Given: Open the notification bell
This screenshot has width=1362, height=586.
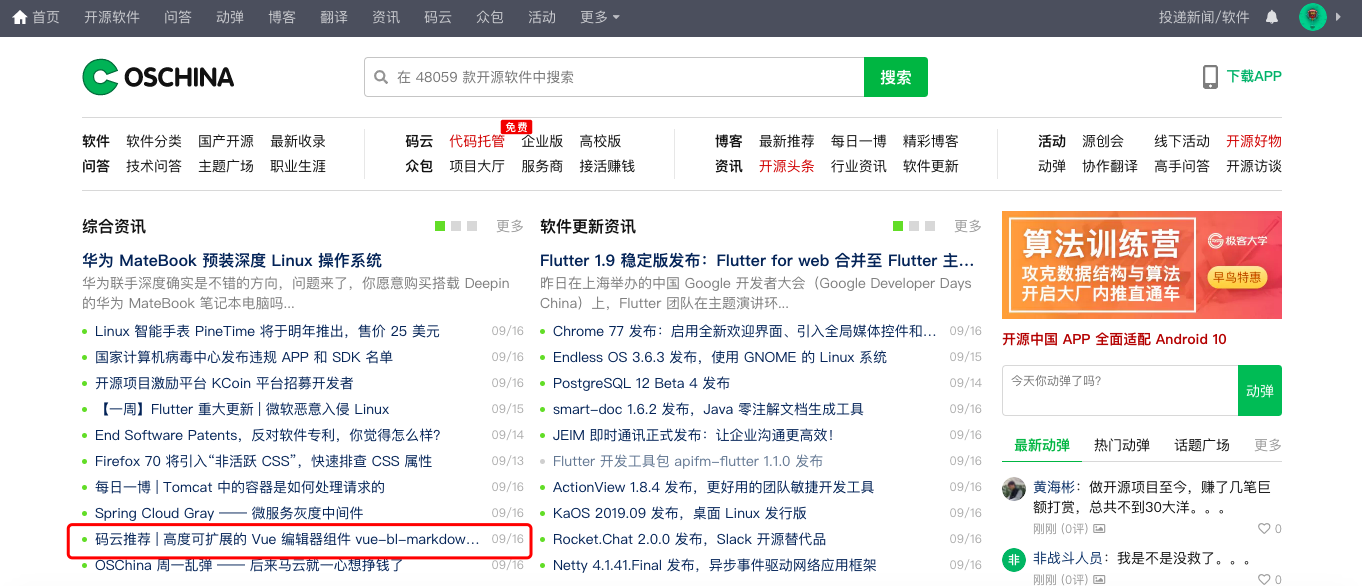Looking at the screenshot, I should click(1272, 17).
